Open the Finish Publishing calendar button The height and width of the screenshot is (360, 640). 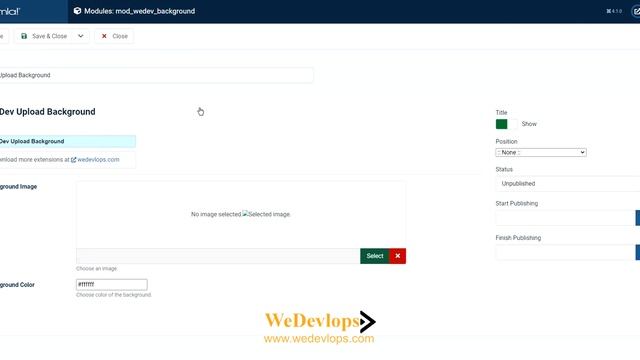click(638, 252)
